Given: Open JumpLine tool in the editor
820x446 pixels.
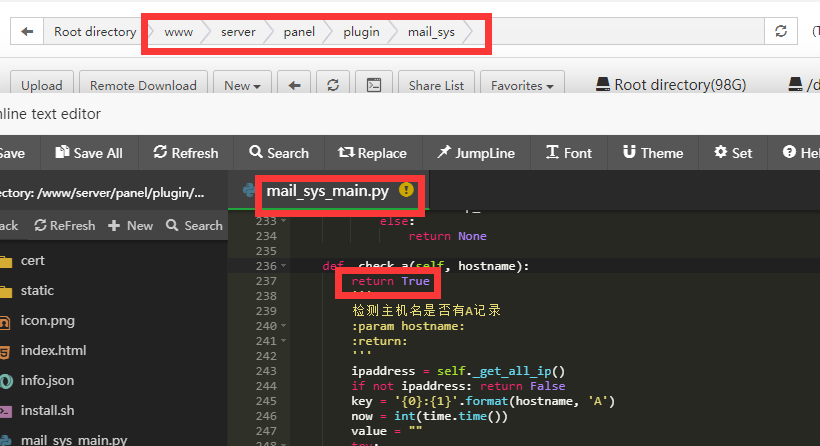Looking at the screenshot, I should point(475,153).
